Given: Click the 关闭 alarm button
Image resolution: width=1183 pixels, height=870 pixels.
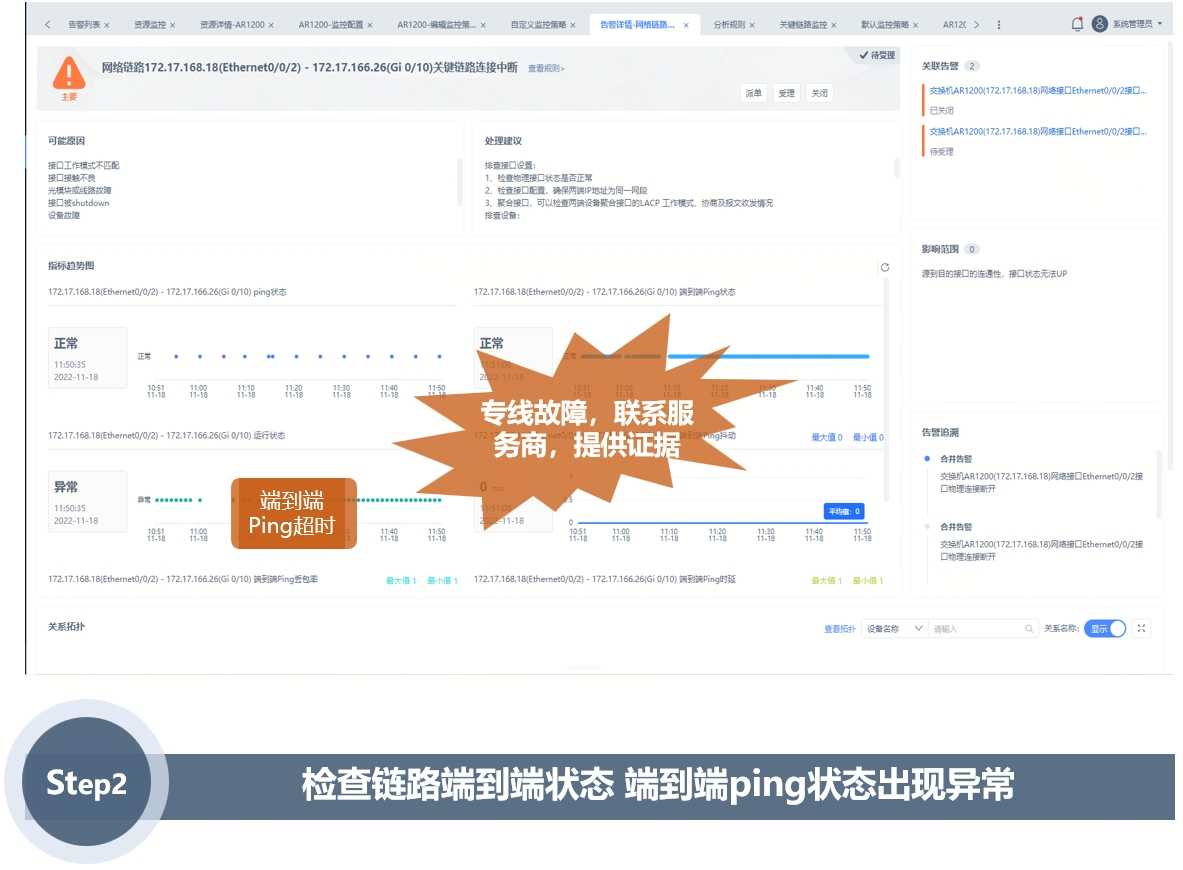Looking at the screenshot, I should (819, 93).
